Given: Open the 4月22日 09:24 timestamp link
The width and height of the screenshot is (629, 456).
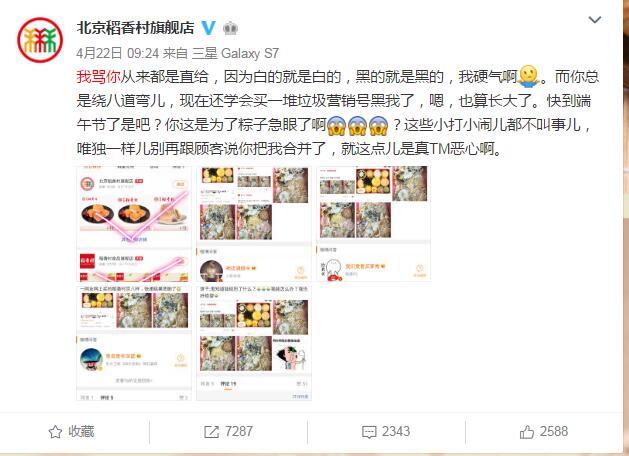Looking at the screenshot, I should click(x=118, y=53).
